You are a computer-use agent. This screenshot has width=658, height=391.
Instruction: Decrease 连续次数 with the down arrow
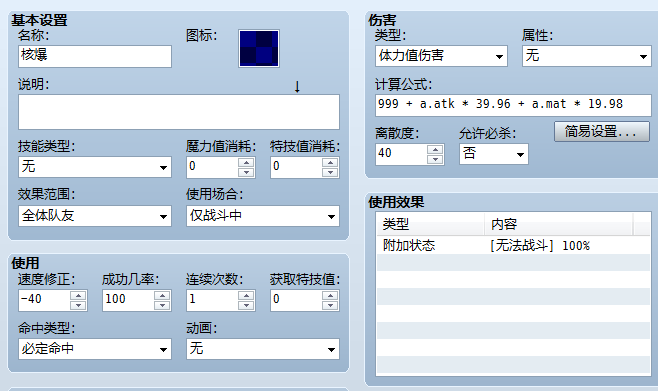coord(246,305)
